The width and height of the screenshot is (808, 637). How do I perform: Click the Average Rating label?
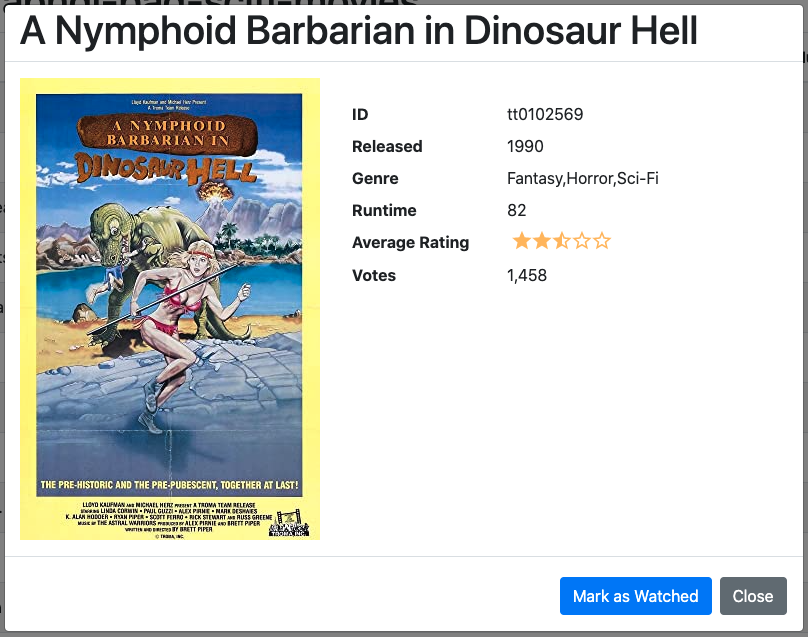[410, 242]
